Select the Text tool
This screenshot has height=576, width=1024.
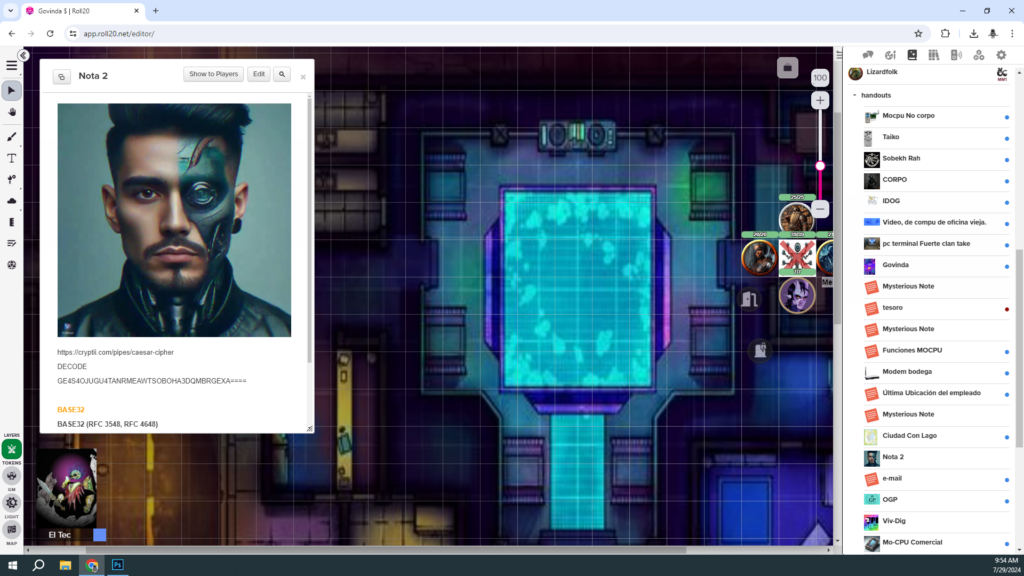pos(12,159)
